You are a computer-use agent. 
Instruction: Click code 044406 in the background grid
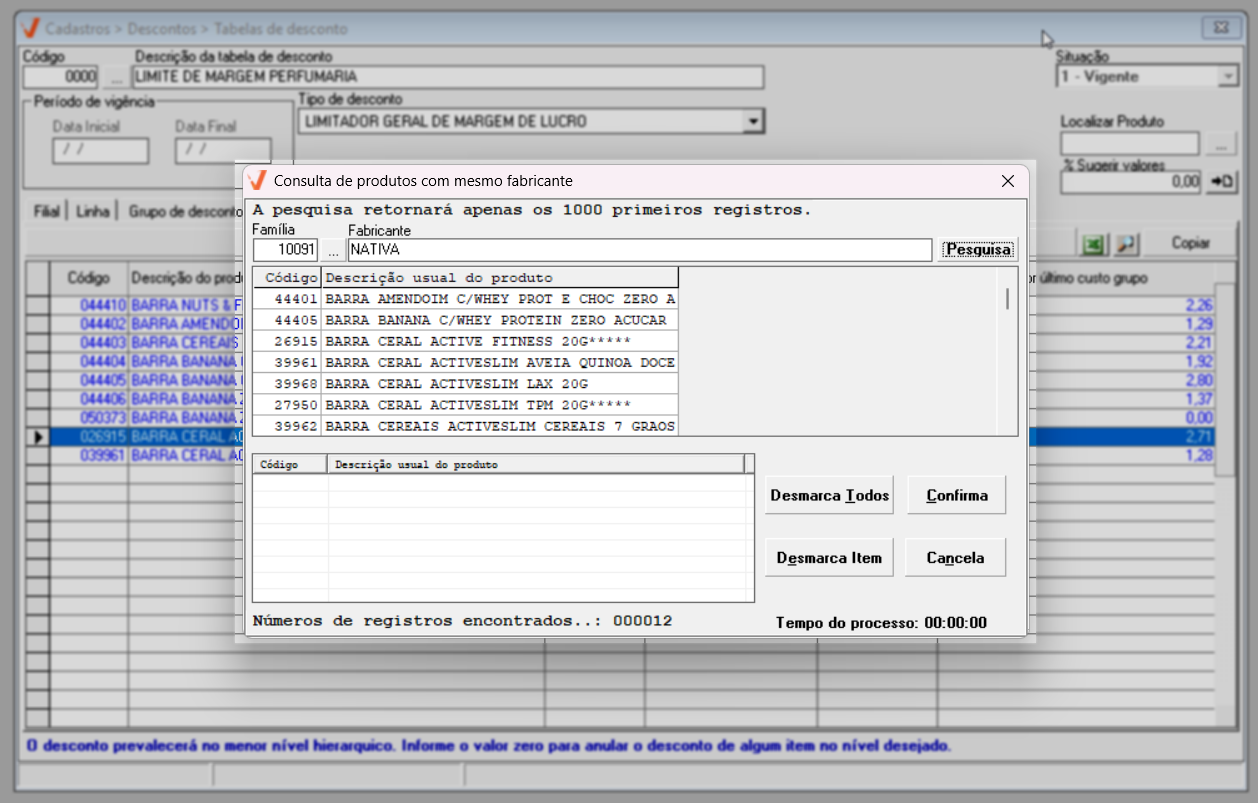(102, 399)
